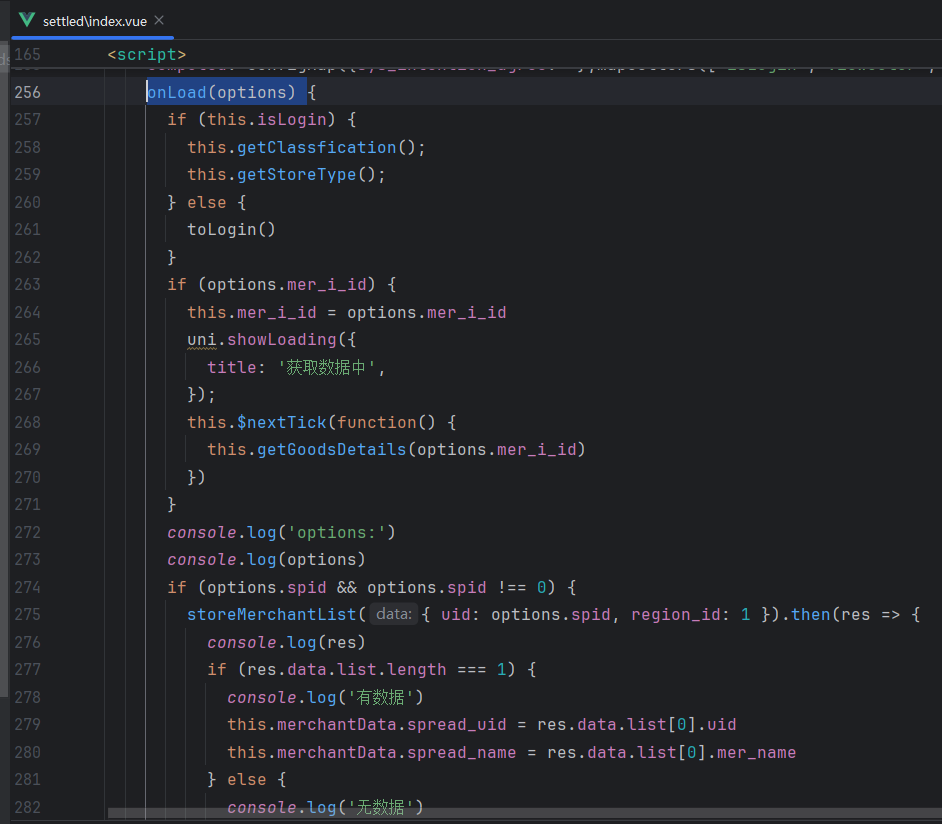Jump to the sticky <script> line
The height and width of the screenshot is (824, 942).
tap(147, 55)
